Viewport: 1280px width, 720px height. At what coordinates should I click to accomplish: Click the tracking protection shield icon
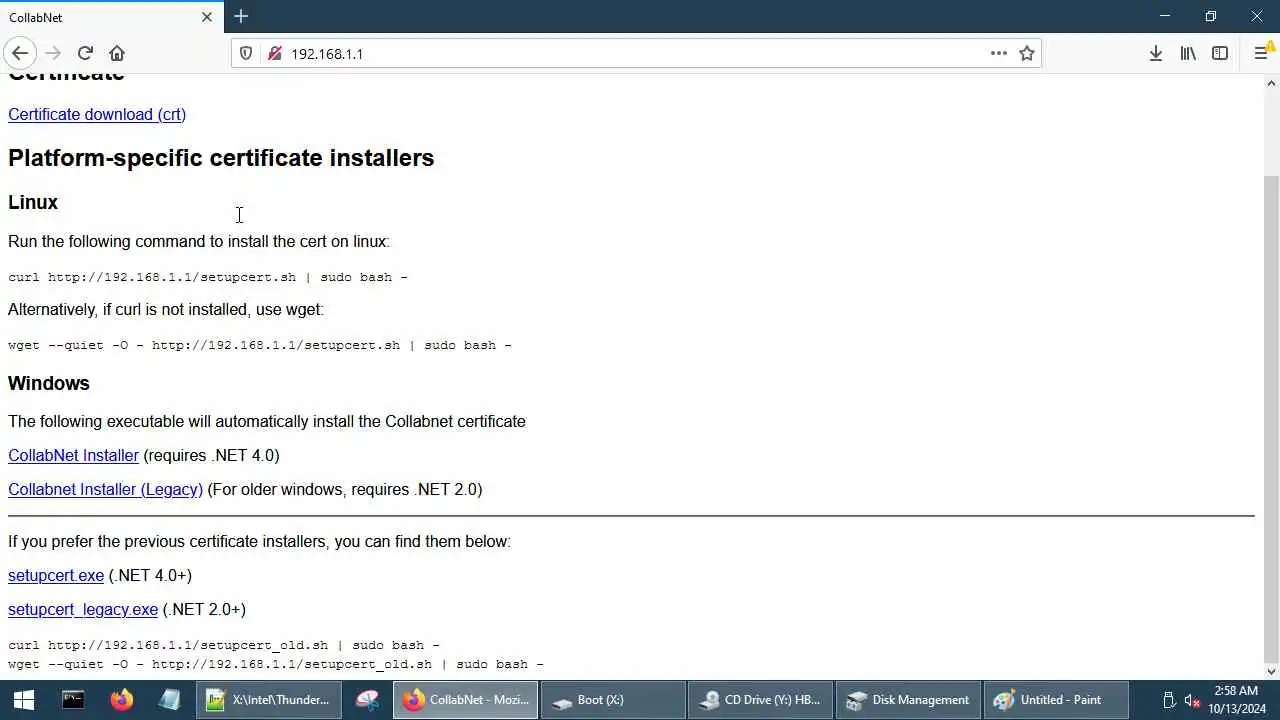(x=246, y=53)
